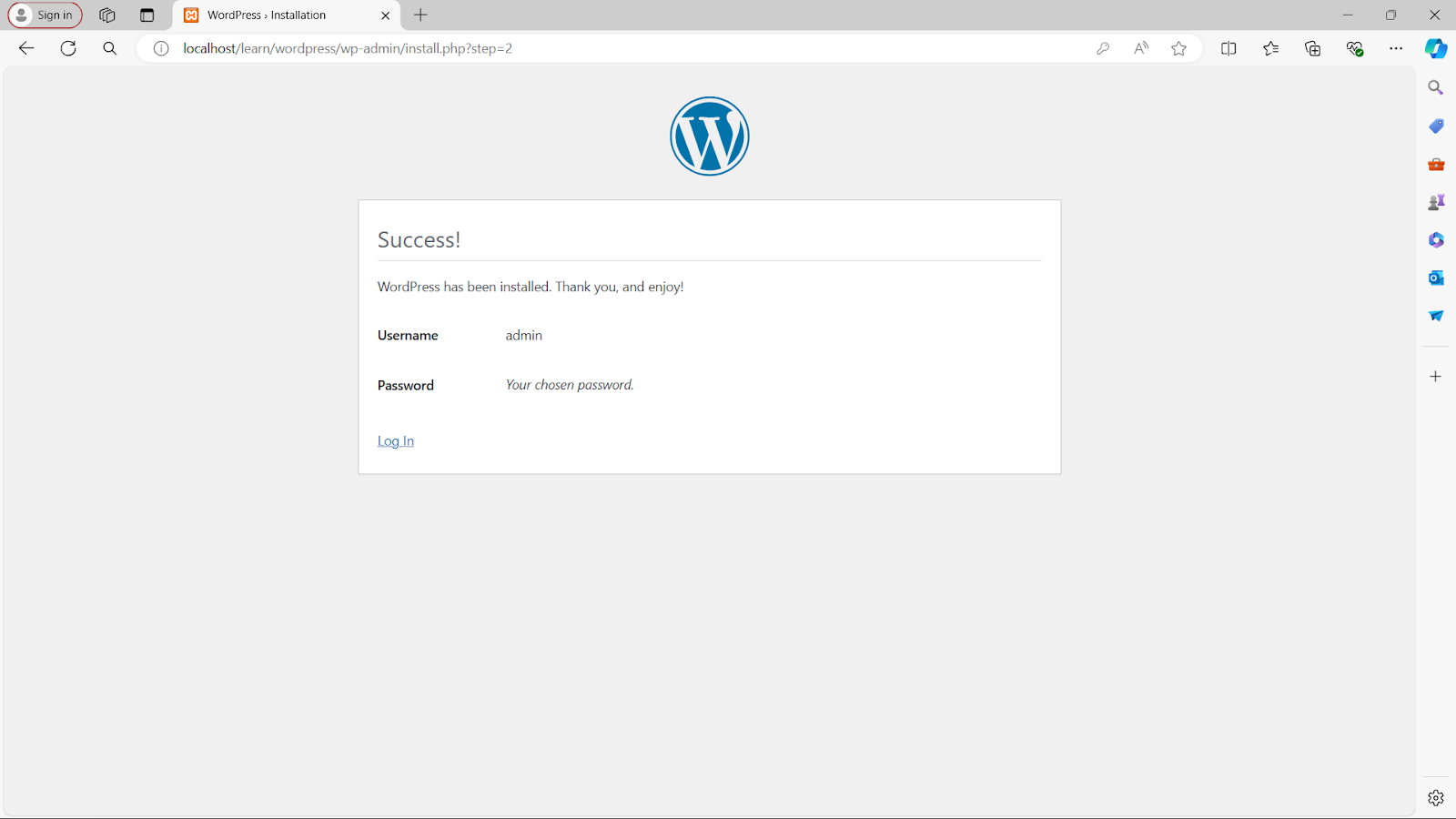Image resolution: width=1456 pixels, height=819 pixels.
Task: Go back to the previous page
Action: (x=26, y=48)
